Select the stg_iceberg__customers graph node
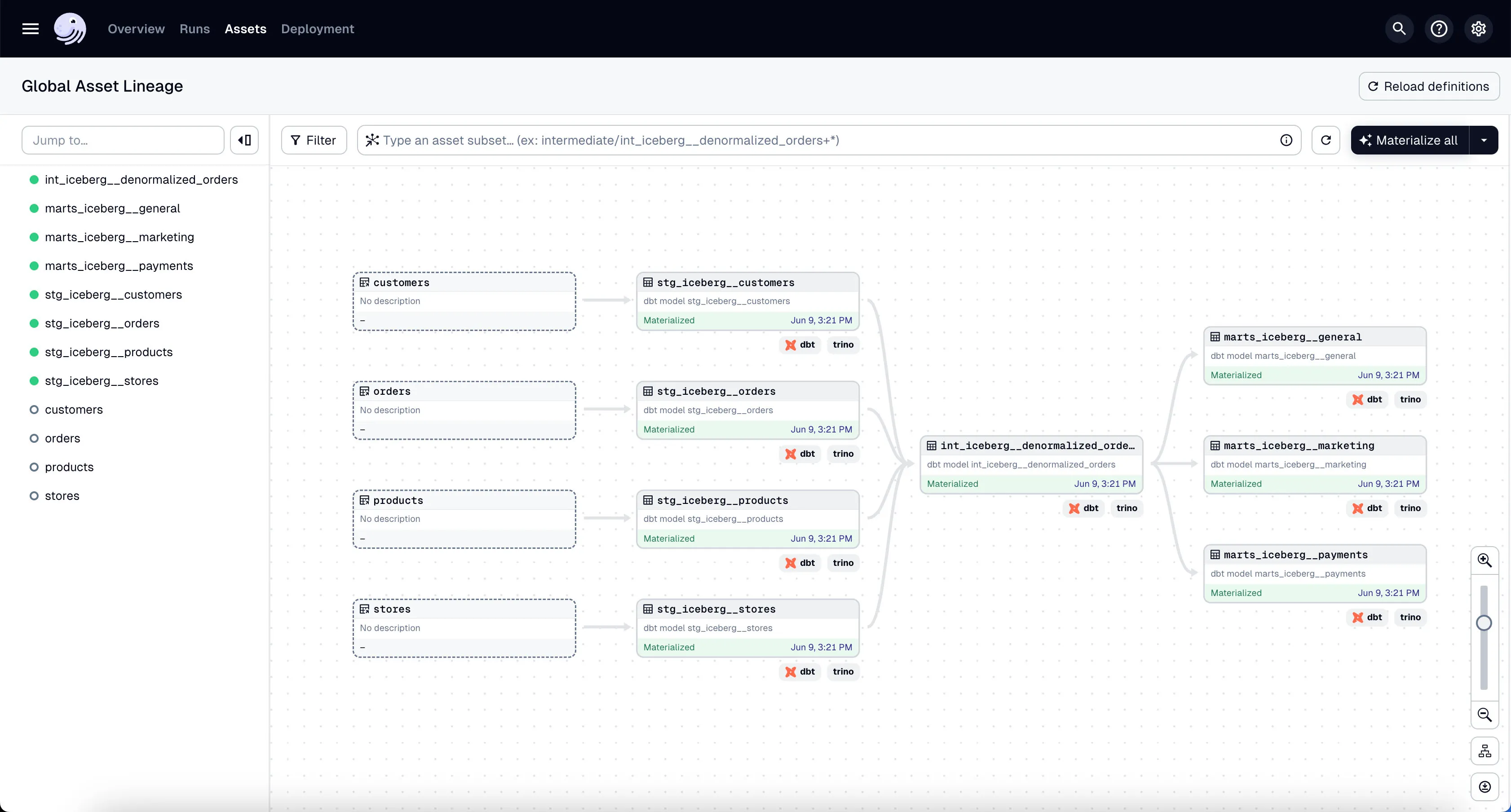This screenshot has height=812, width=1511. [748, 301]
